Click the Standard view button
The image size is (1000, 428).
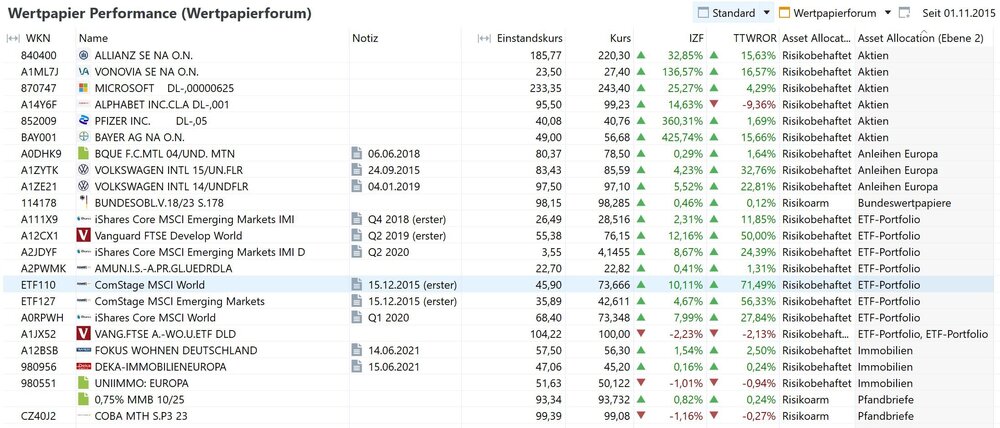(727, 13)
